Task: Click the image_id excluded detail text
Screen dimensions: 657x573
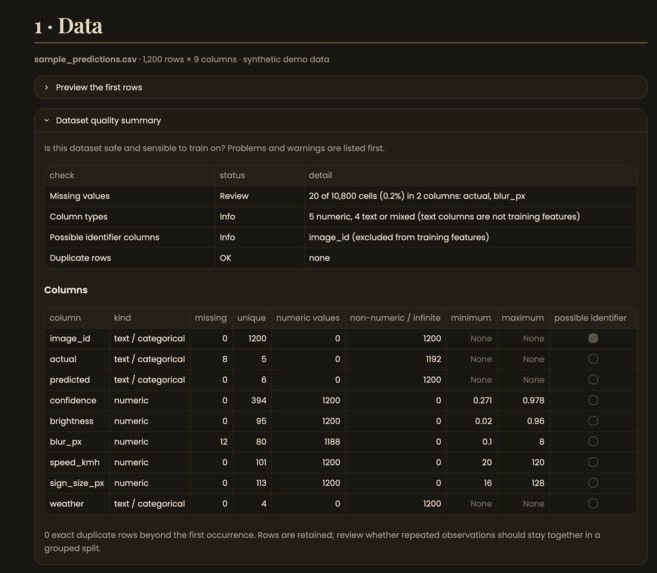Action: [x=399, y=237]
